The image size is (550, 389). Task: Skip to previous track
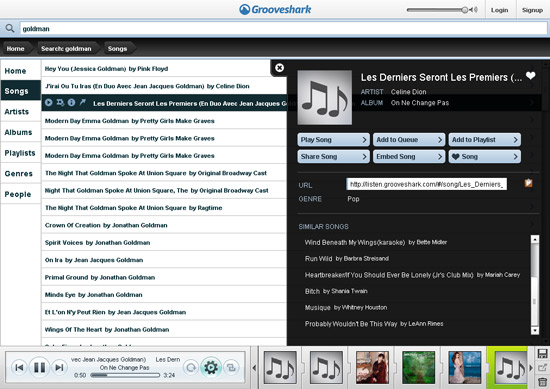click(19, 367)
